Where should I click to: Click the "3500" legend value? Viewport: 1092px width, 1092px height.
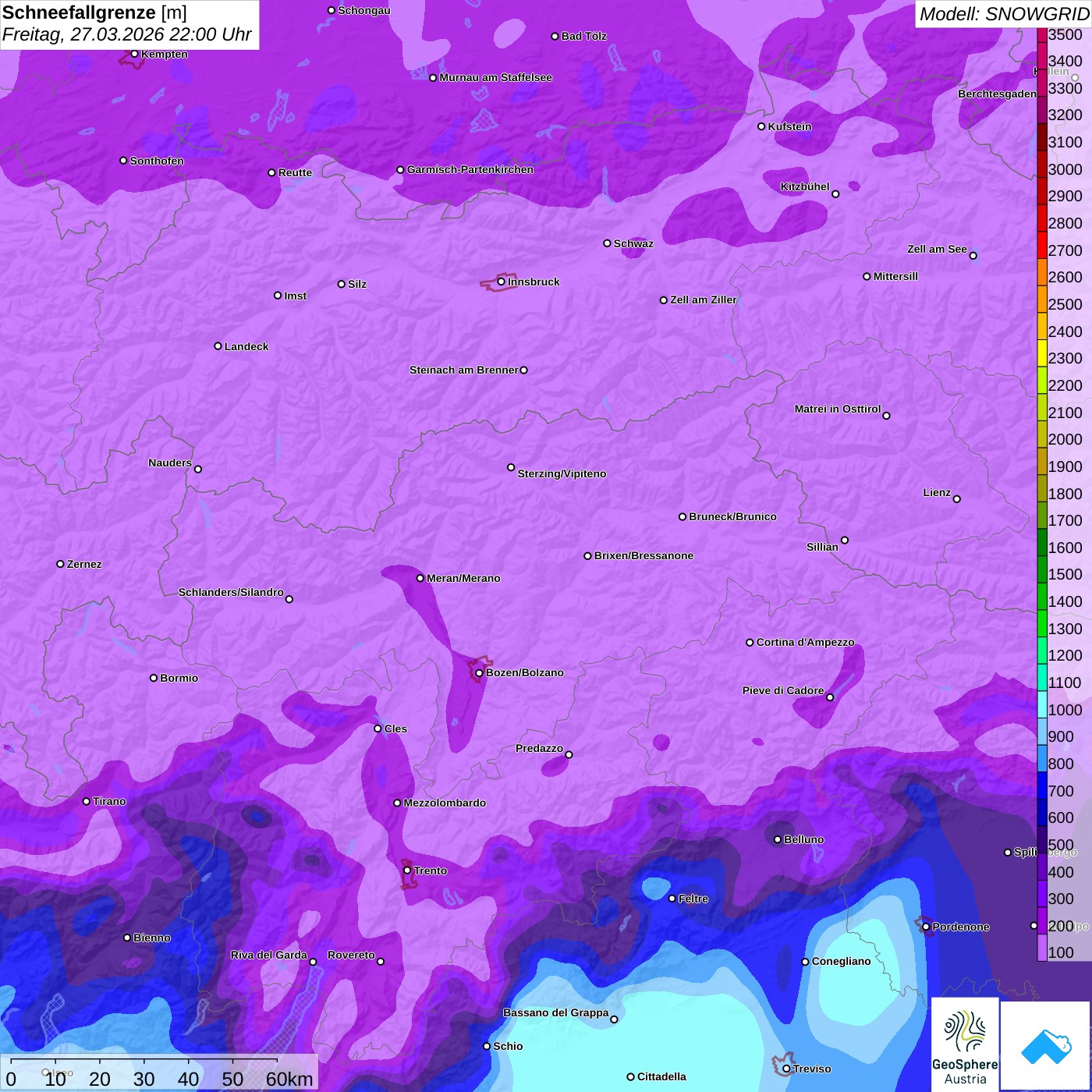point(1065,34)
